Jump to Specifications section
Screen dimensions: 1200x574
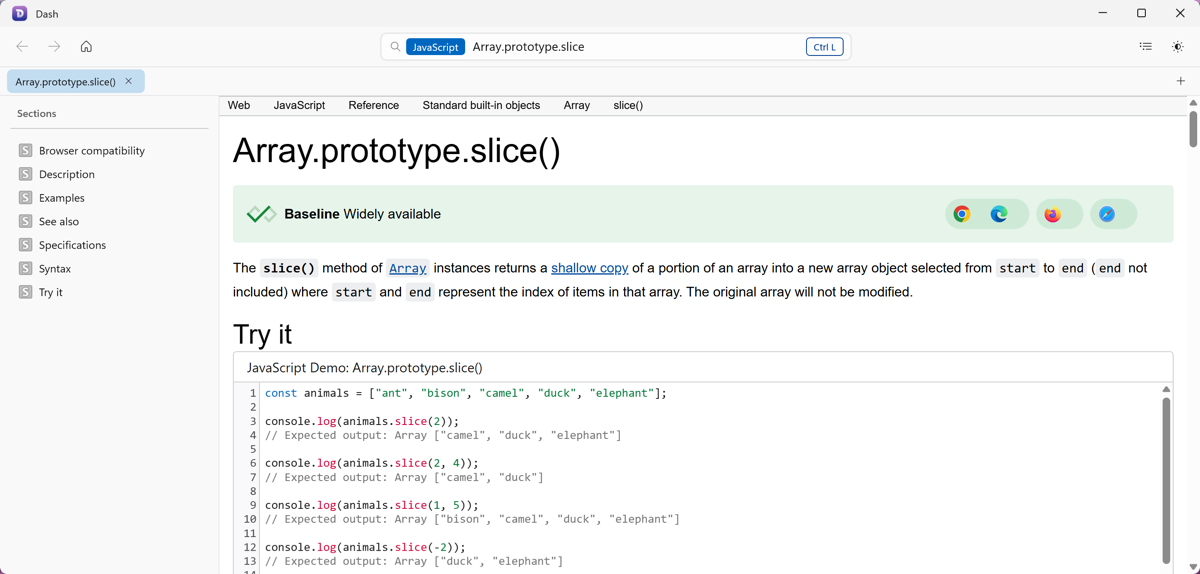point(72,245)
